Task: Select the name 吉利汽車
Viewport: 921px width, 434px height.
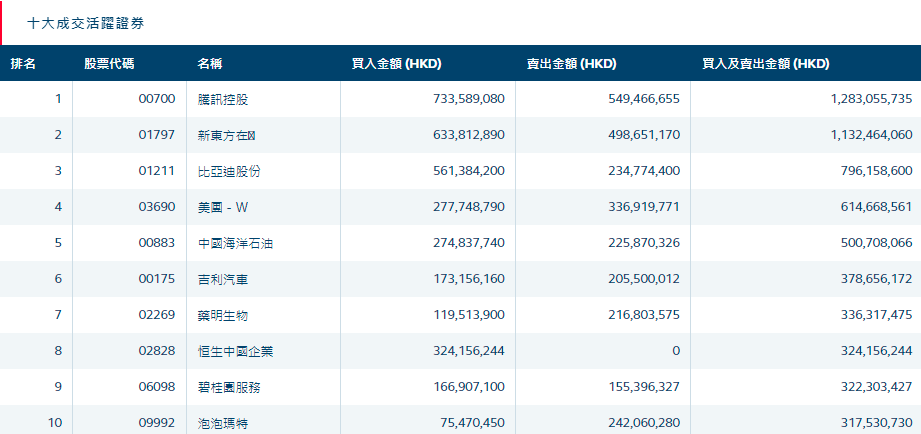Action: [x=223, y=278]
